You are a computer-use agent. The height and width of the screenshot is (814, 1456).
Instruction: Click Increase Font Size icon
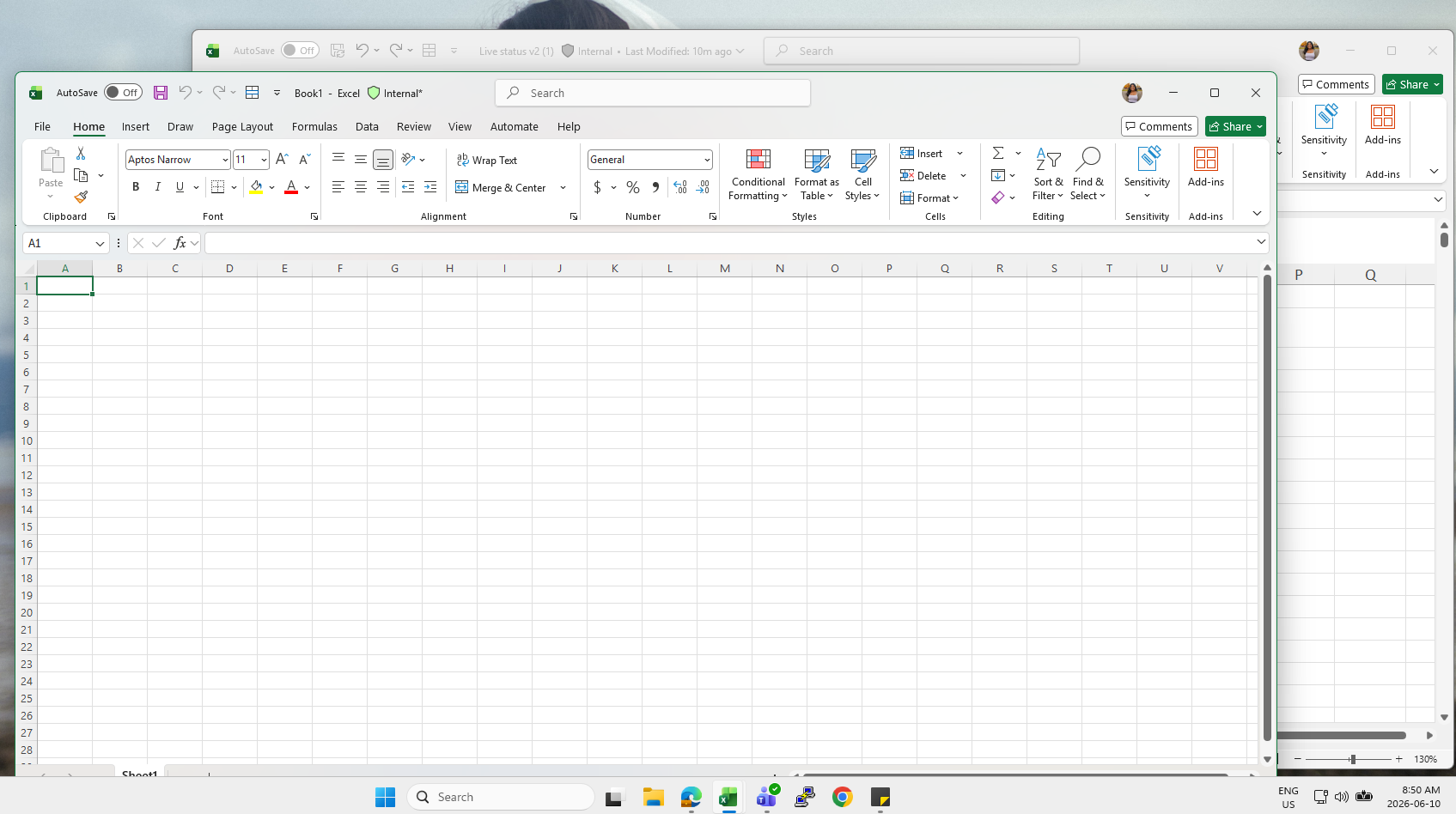pos(282,160)
